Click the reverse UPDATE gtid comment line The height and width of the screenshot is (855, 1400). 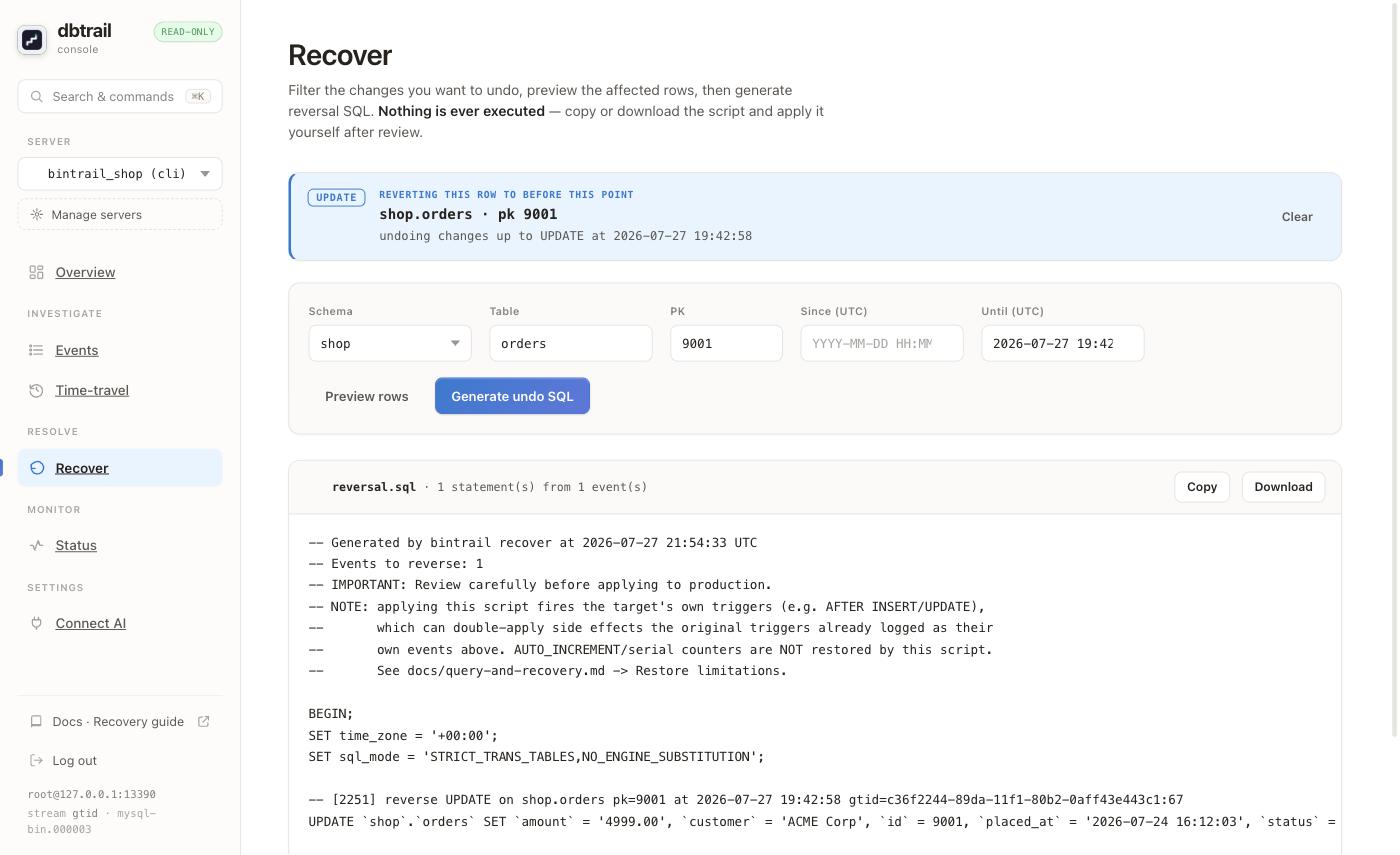(746, 800)
